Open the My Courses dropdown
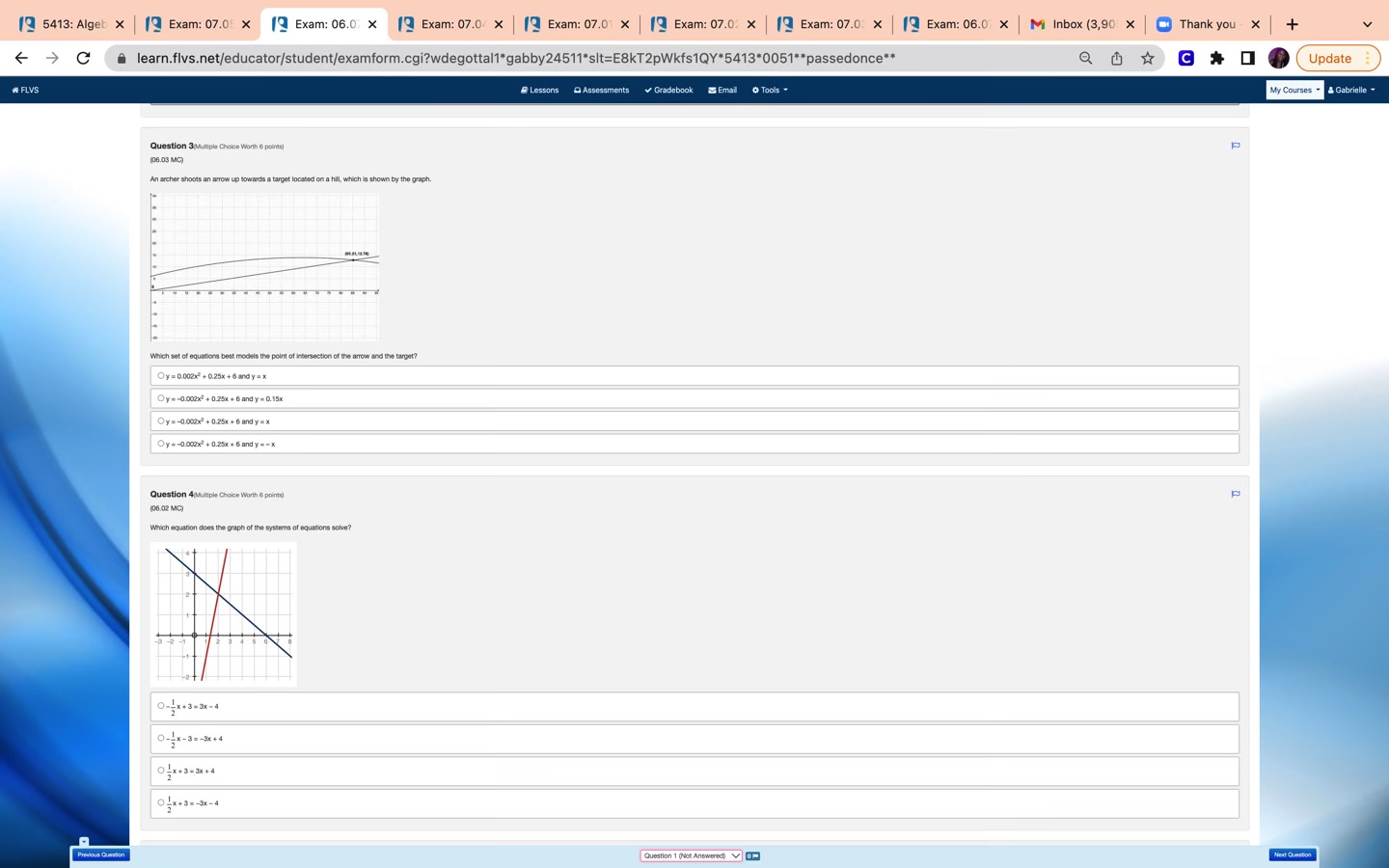Image resolution: width=1389 pixels, height=868 pixels. point(1294,90)
